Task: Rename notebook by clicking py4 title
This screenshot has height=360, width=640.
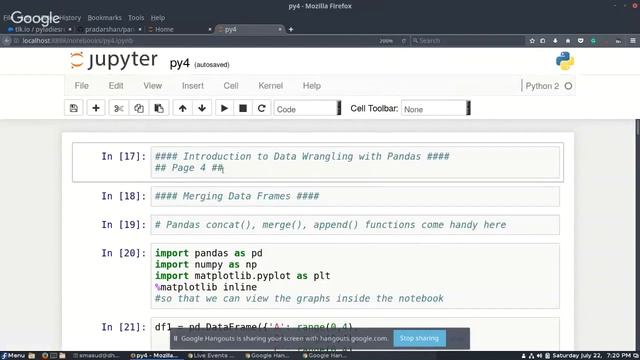Action: (180, 63)
